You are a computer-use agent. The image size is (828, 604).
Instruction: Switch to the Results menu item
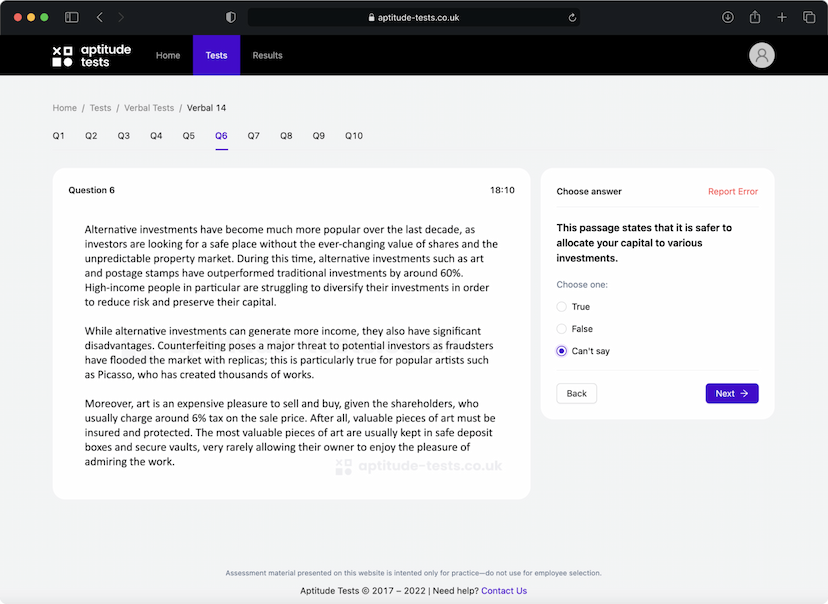(x=267, y=56)
